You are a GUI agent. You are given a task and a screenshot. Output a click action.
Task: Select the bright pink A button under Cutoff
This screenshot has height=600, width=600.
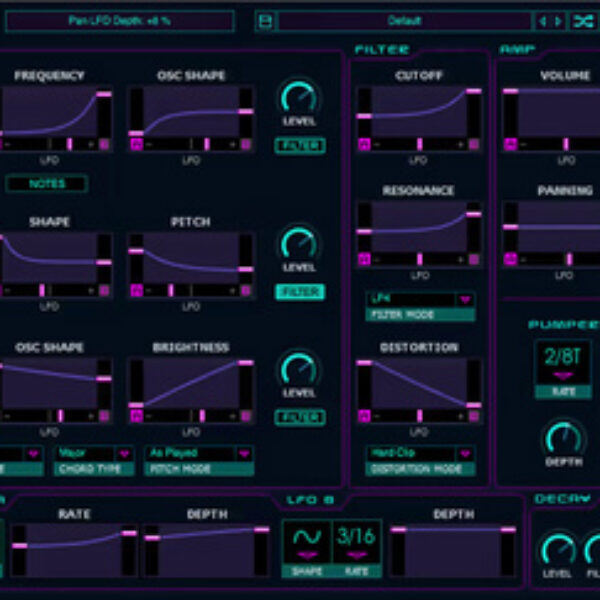(364, 144)
